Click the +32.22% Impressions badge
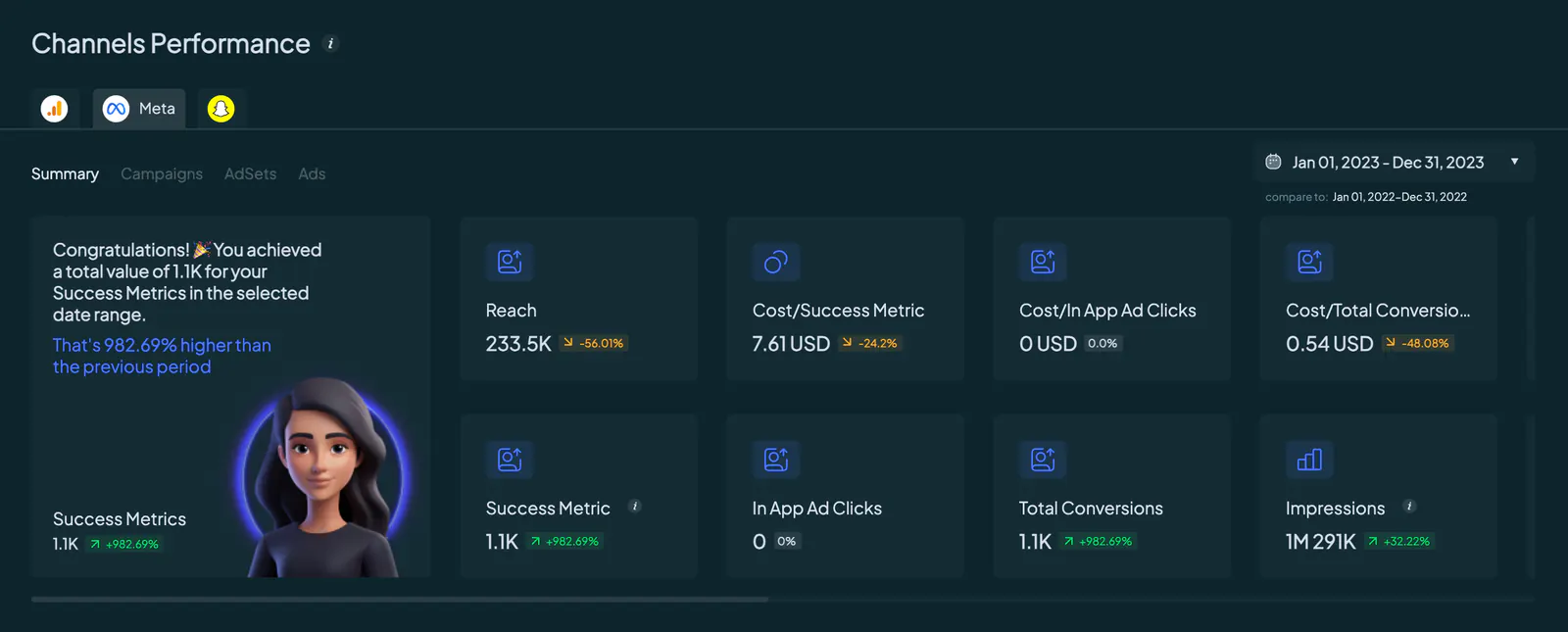1568x632 pixels. pos(1399,542)
